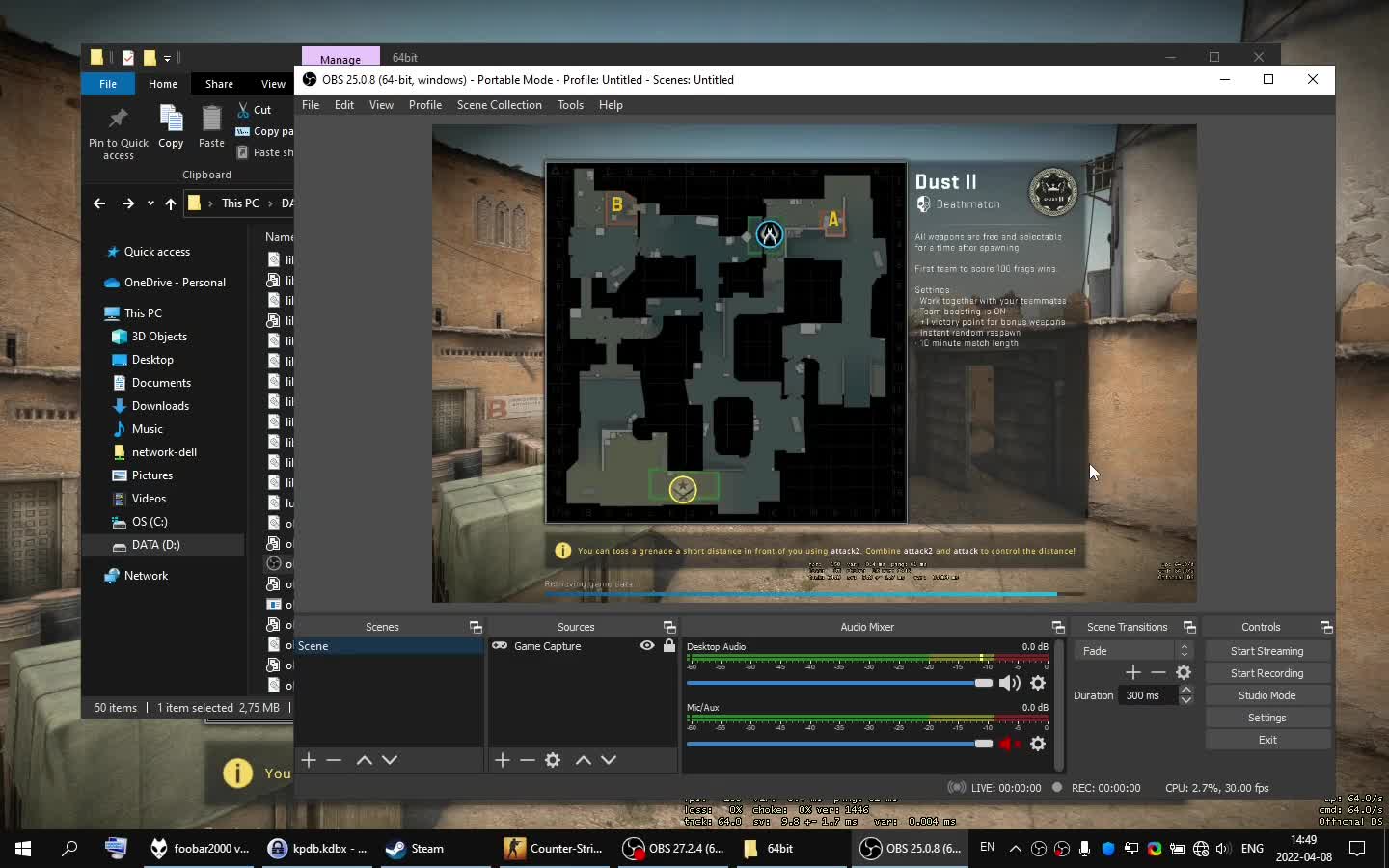Add a new scene with plus icon

tap(309, 760)
